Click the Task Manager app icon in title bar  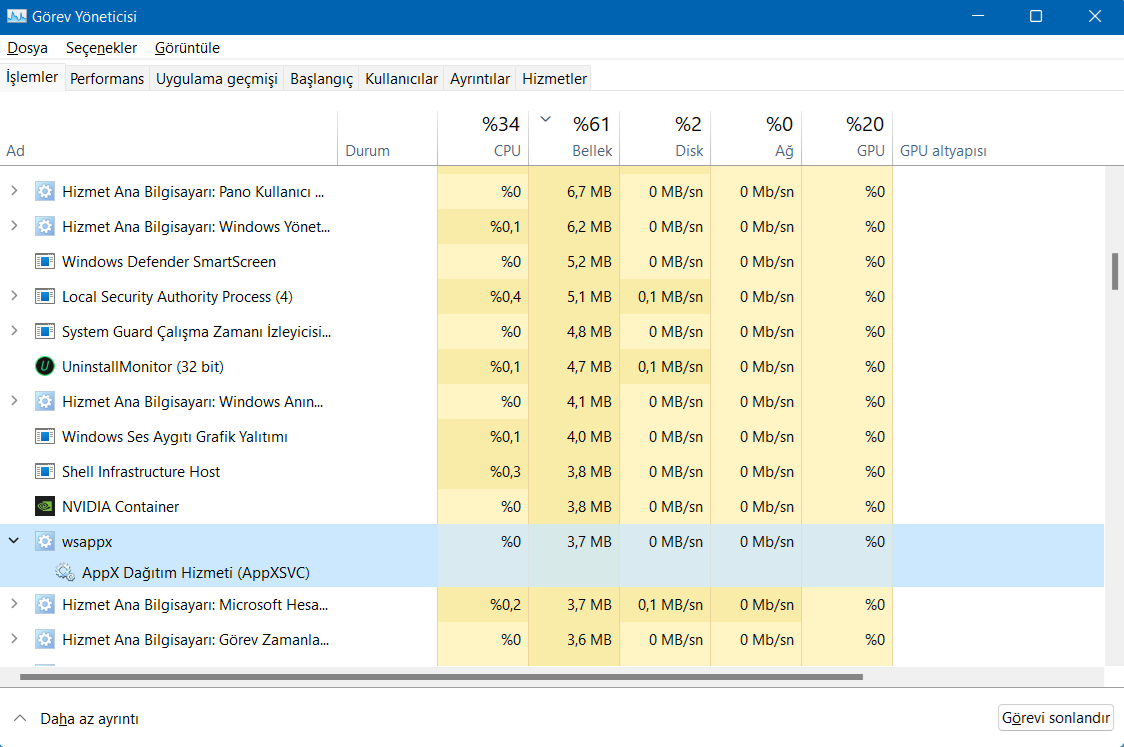point(16,16)
